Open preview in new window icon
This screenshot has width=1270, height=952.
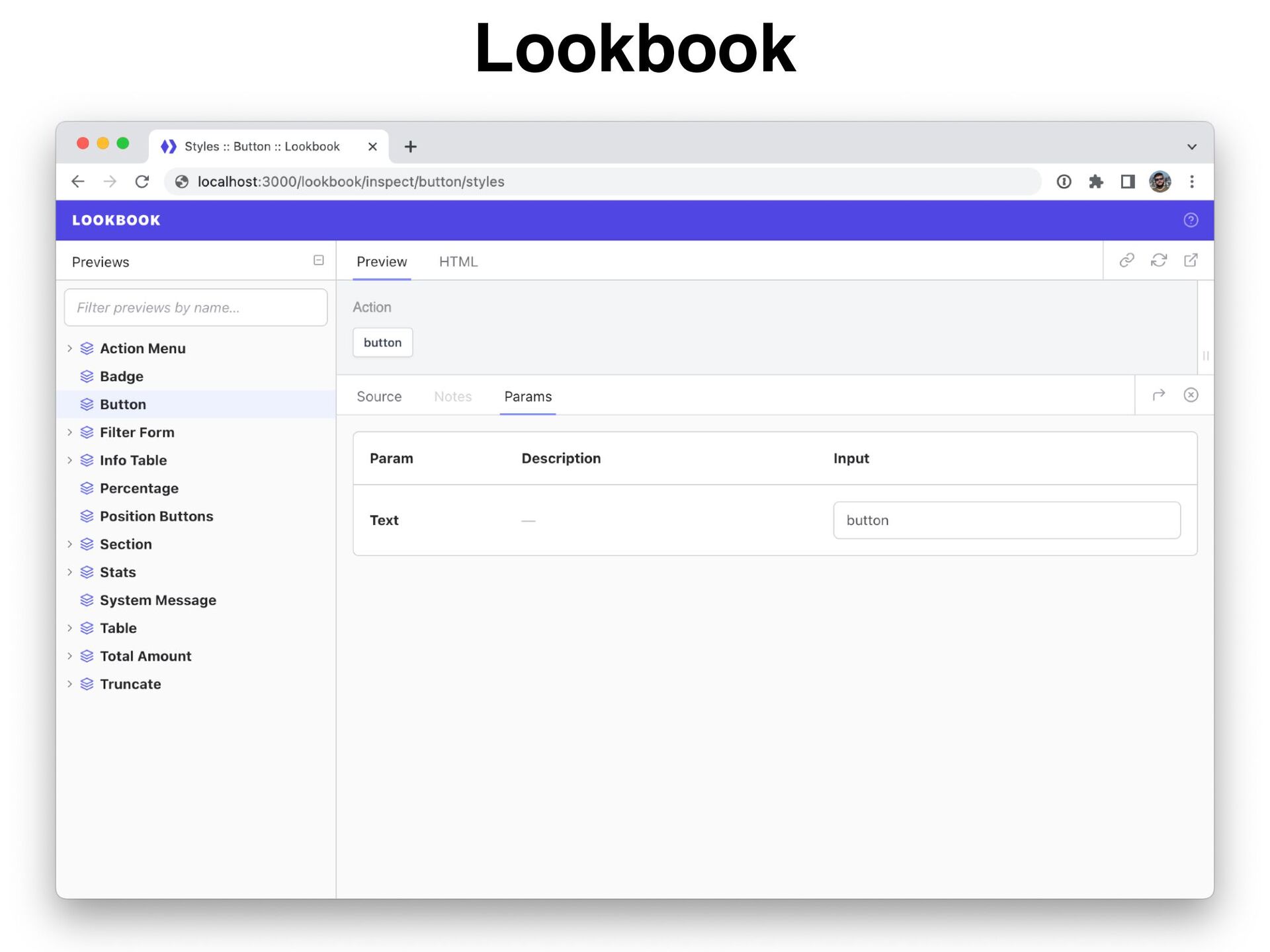(1190, 260)
